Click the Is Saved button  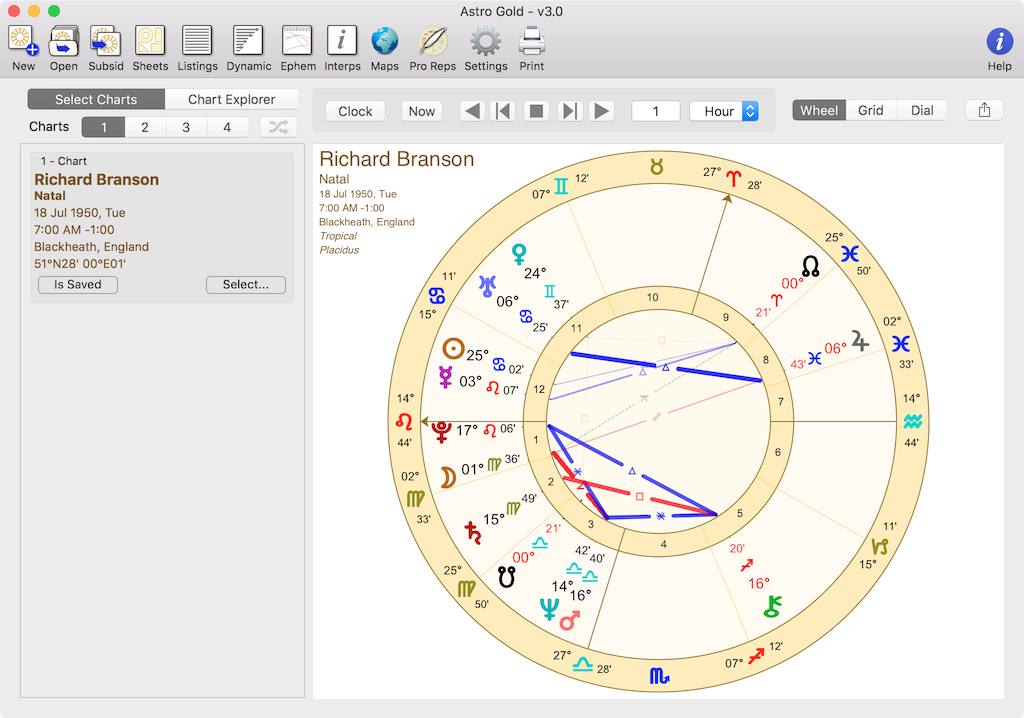pos(78,284)
